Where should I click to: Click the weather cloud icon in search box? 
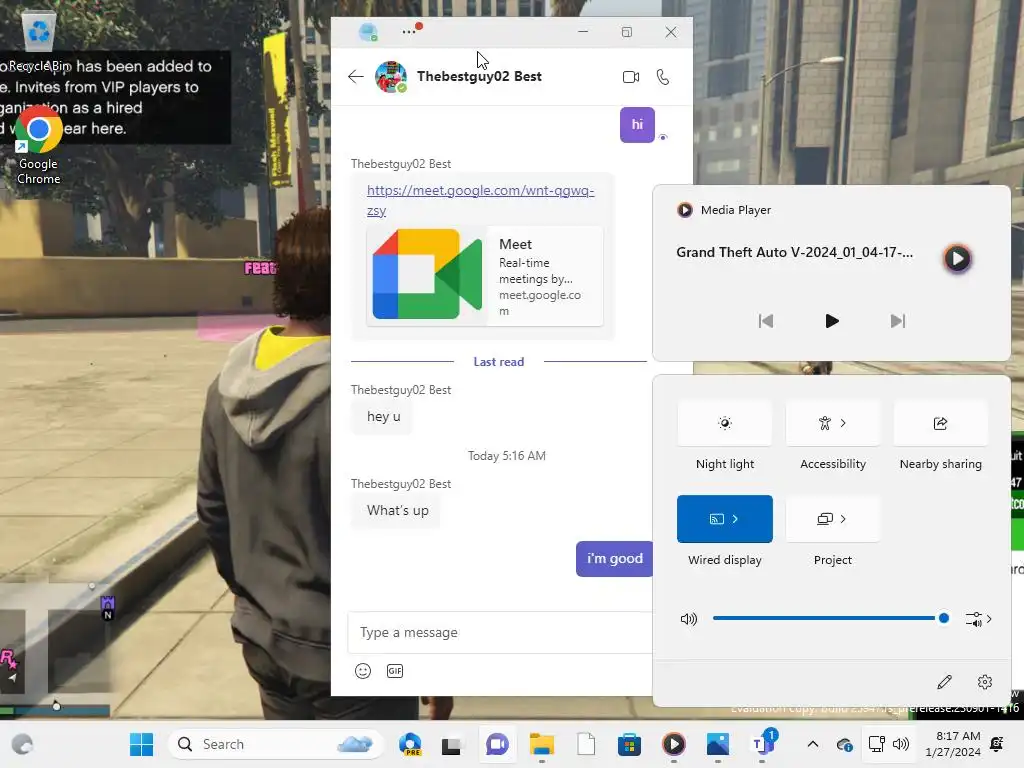tap(355, 744)
